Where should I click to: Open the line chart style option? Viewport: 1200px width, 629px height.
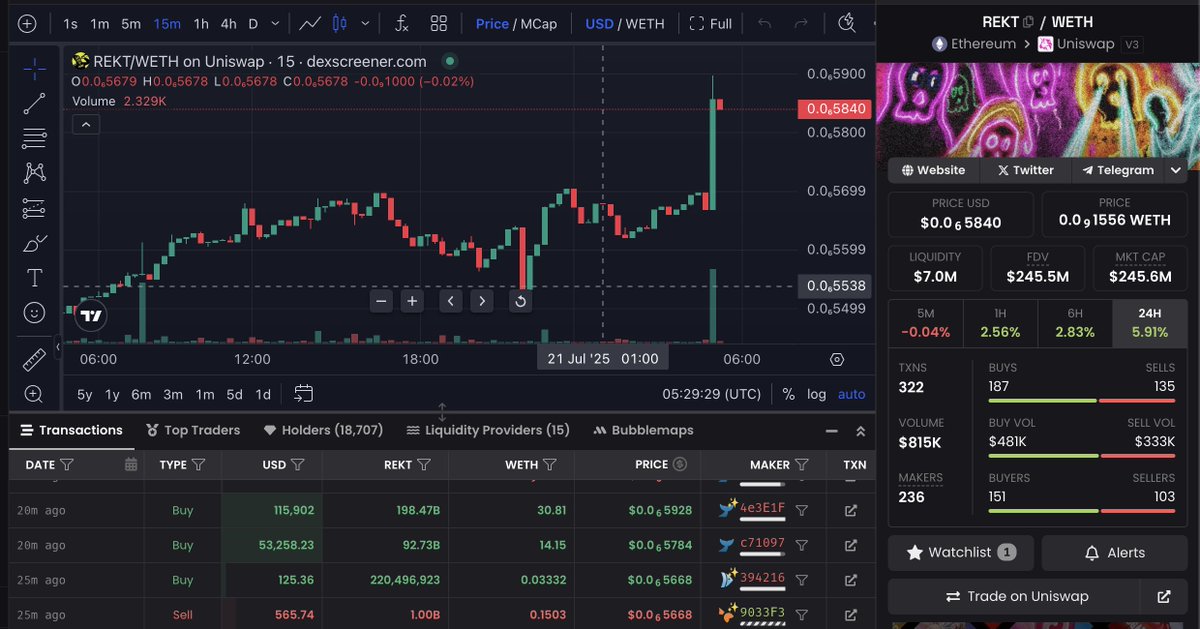(x=310, y=23)
